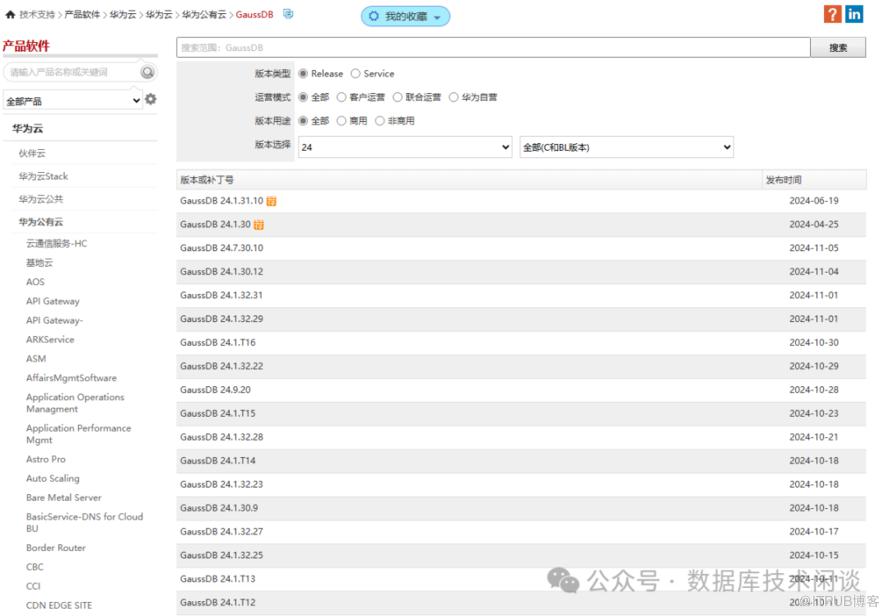Click the 搜索范围 GaussDB search field
889x616 pixels.
492,48
